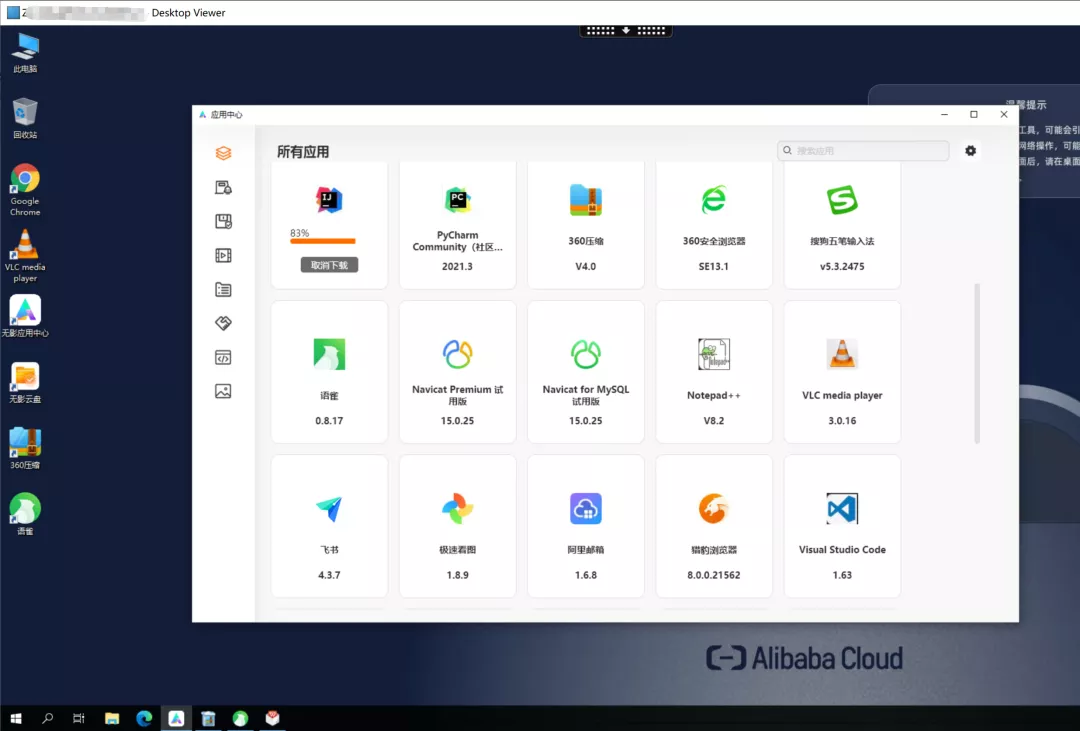Screen dimensions: 1080x731
Task: Open 语雀 desktop shortcut
Action: point(25,514)
